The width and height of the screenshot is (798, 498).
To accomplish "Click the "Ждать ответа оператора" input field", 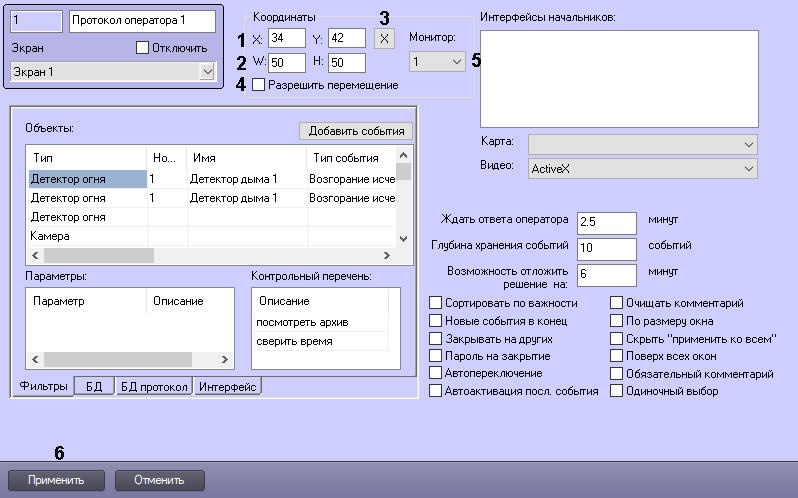I will point(606,222).
